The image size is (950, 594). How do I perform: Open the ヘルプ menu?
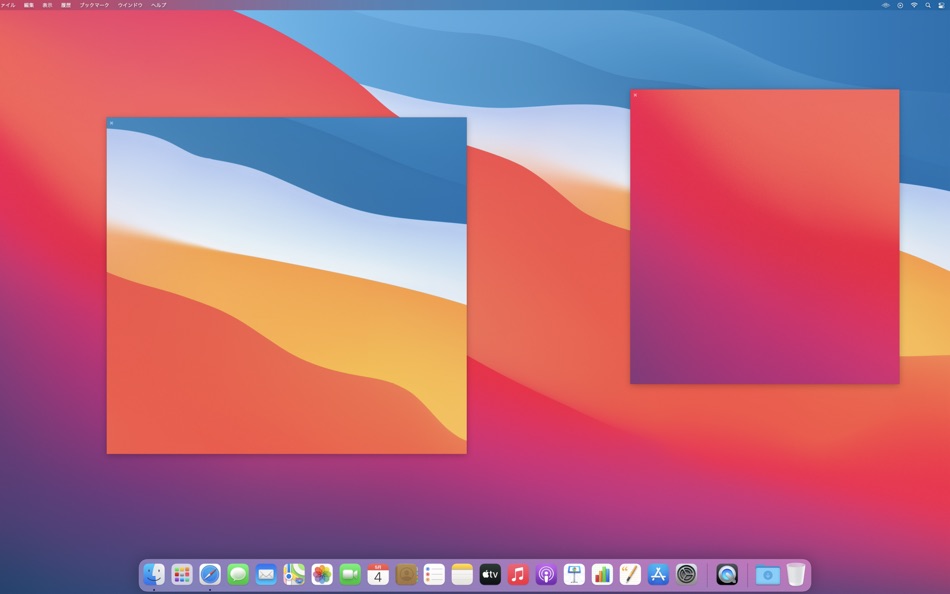click(159, 5)
